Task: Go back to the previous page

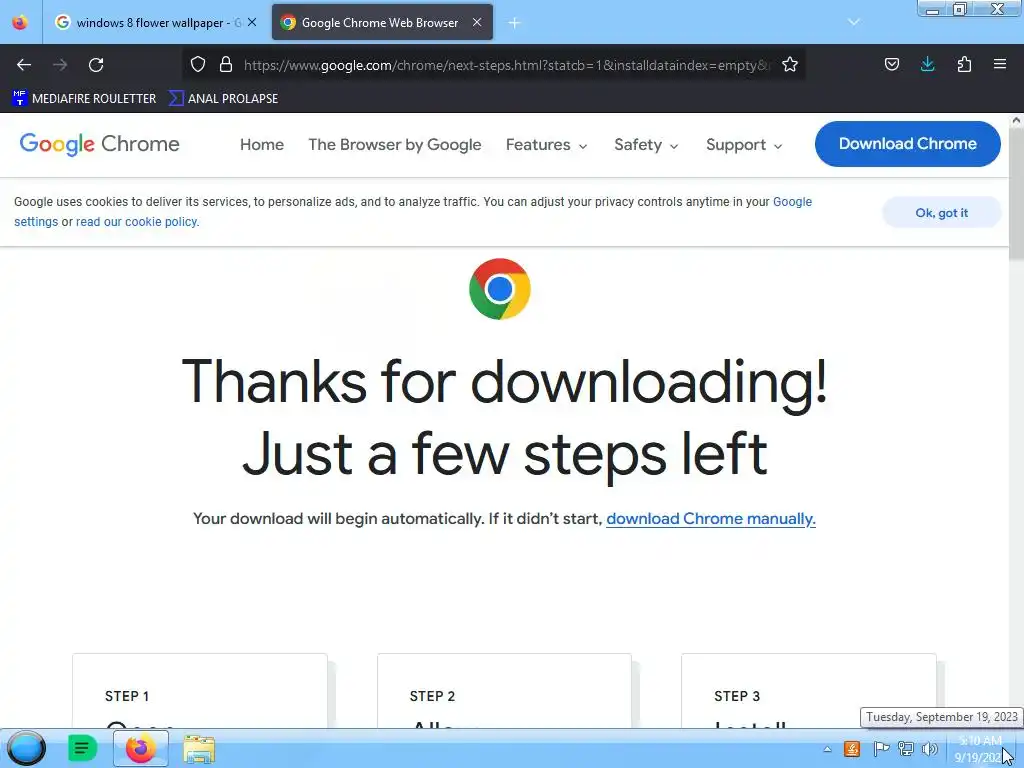Action: tap(24, 65)
